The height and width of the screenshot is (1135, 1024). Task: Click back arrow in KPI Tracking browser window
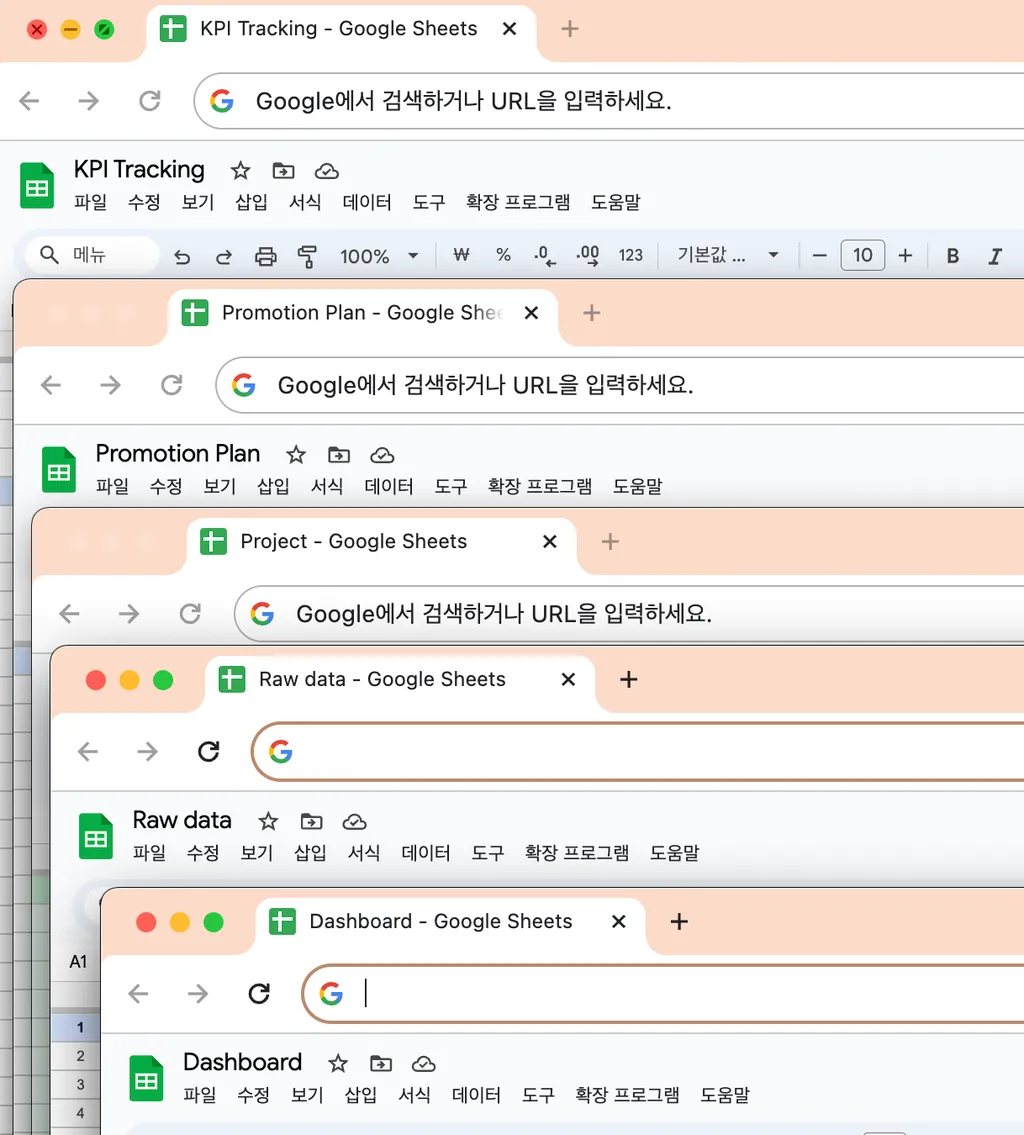point(30,101)
